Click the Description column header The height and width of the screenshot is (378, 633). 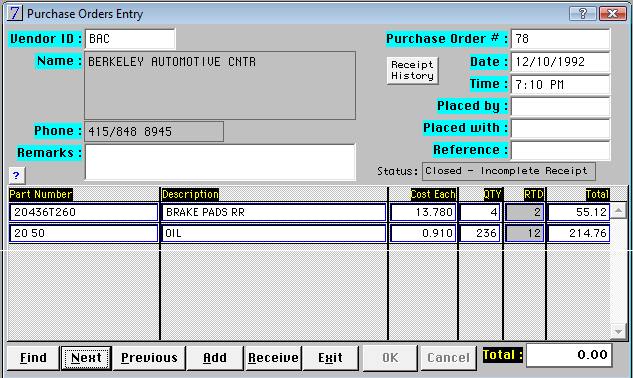pos(190,194)
